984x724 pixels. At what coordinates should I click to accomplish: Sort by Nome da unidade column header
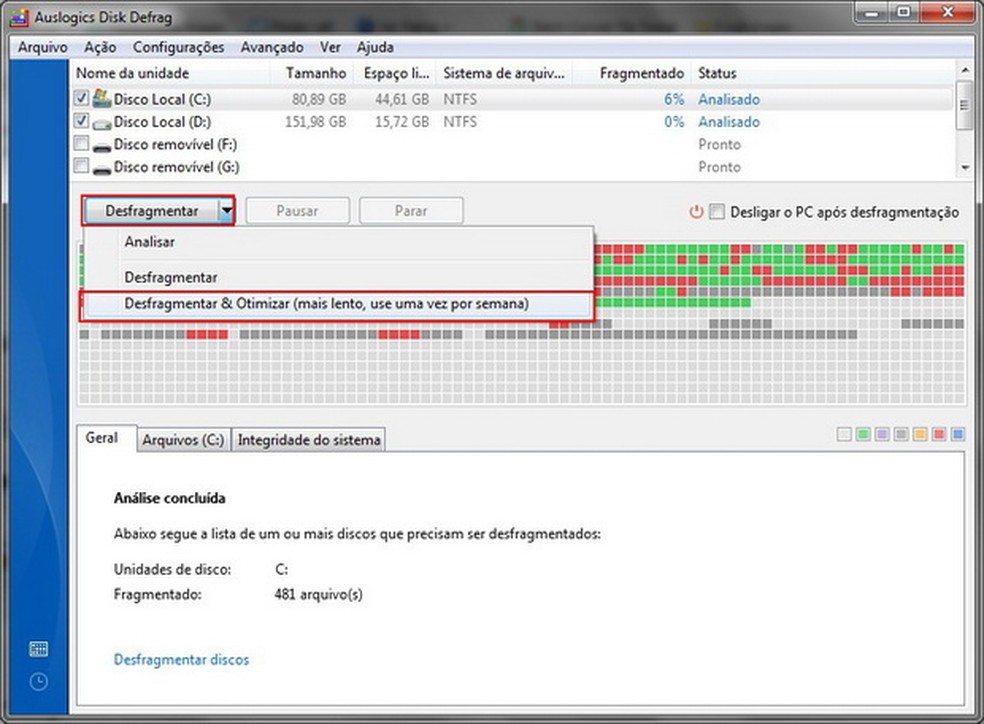170,73
